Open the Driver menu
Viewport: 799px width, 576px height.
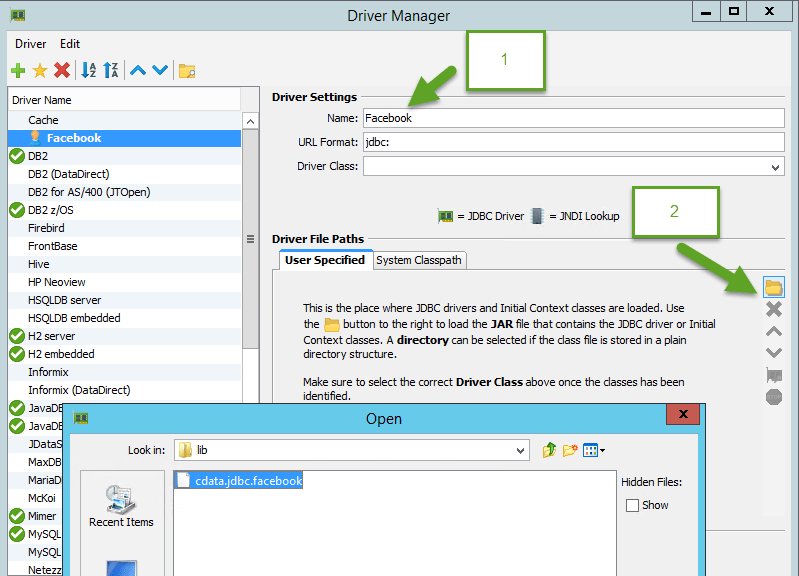[x=31, y=44]
